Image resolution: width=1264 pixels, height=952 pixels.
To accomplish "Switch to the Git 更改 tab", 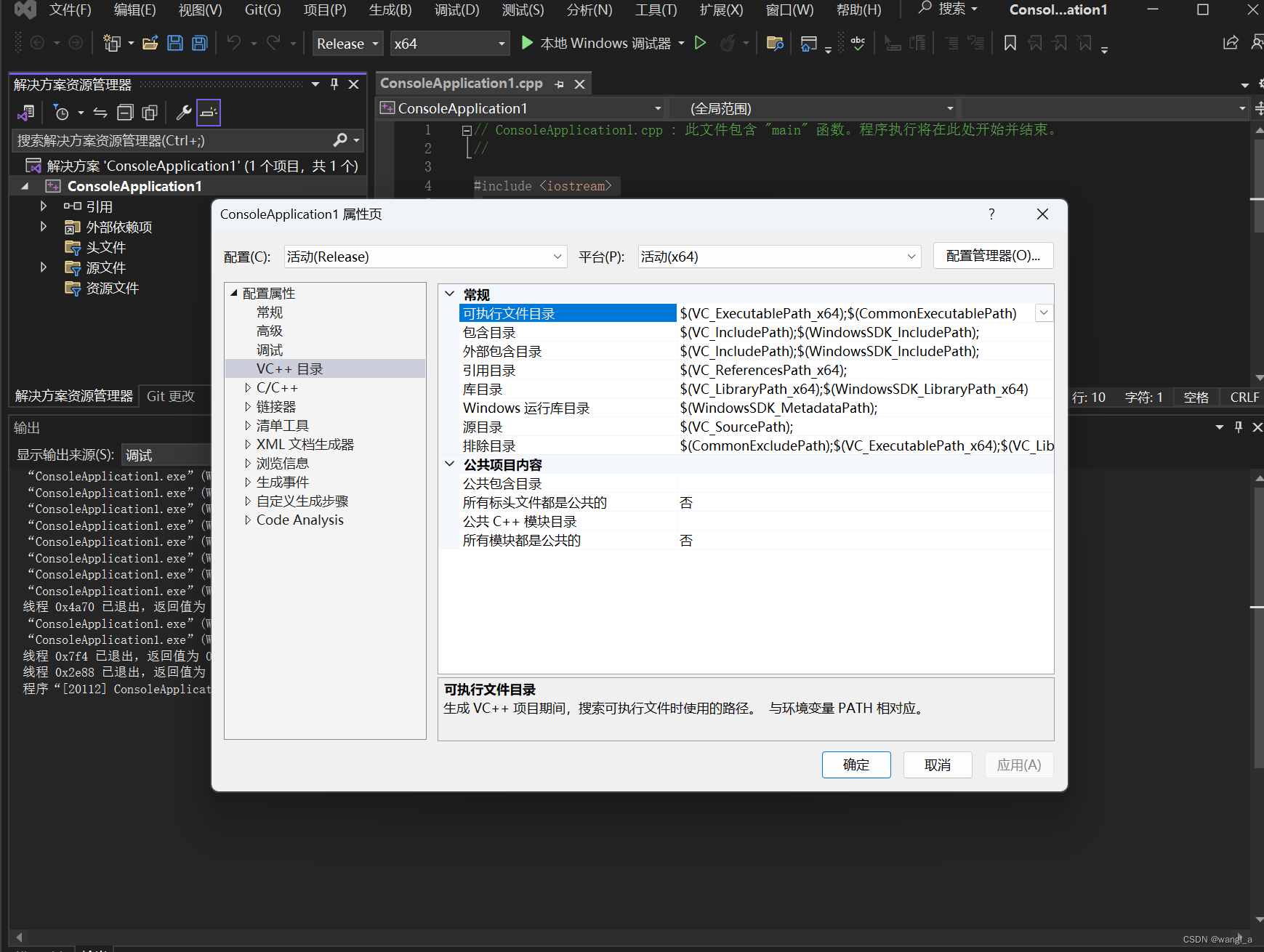I will tap(171, 396).
